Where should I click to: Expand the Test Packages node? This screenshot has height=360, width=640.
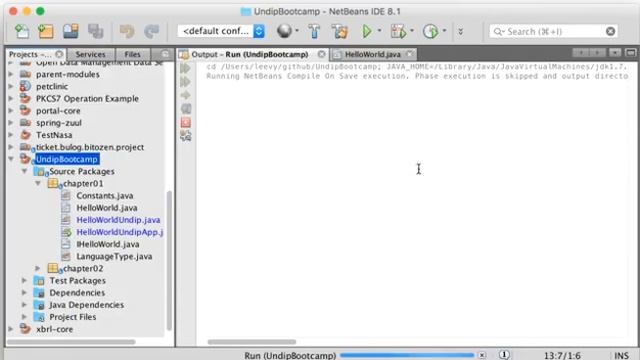tap(24, 281)
